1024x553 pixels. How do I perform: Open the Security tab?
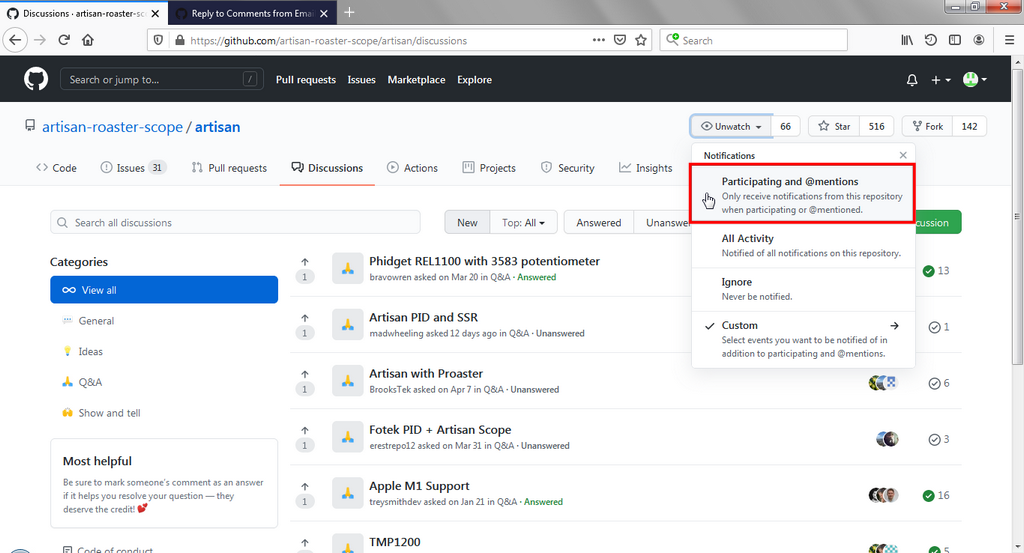click(568, 168)
